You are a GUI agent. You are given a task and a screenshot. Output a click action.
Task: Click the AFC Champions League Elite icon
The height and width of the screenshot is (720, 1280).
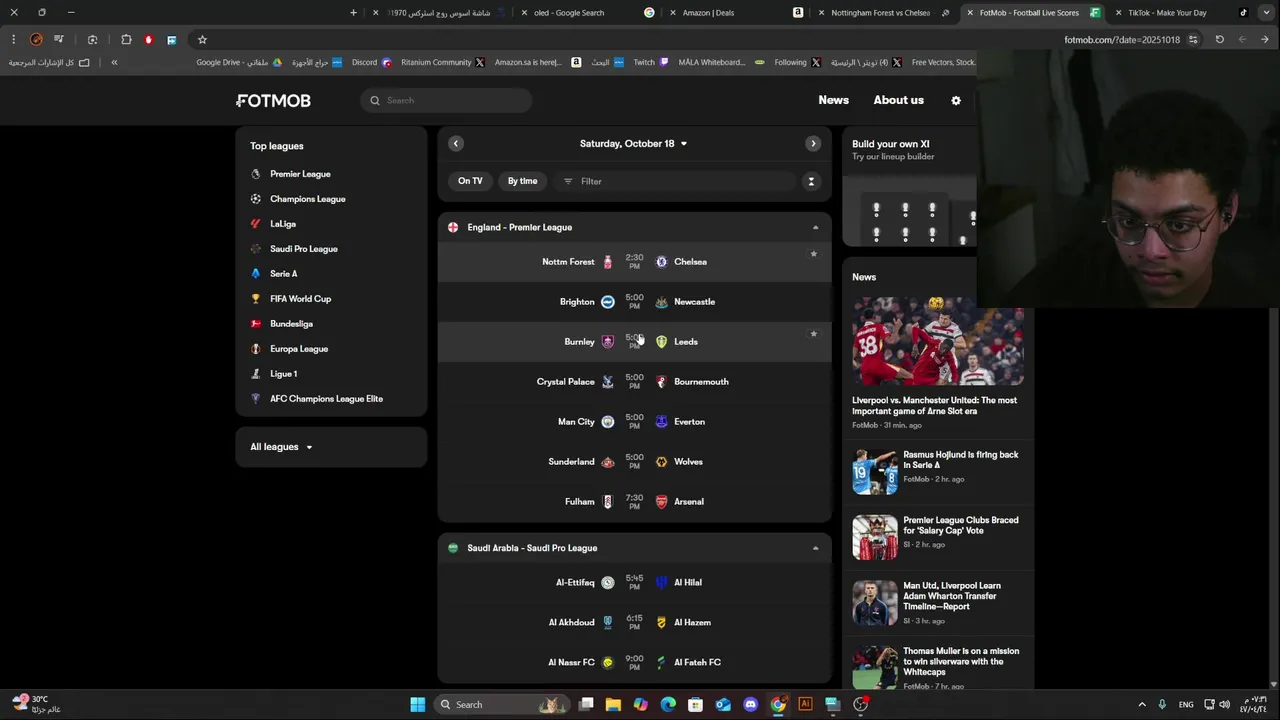pyautogui.click(x=256, y=399)
